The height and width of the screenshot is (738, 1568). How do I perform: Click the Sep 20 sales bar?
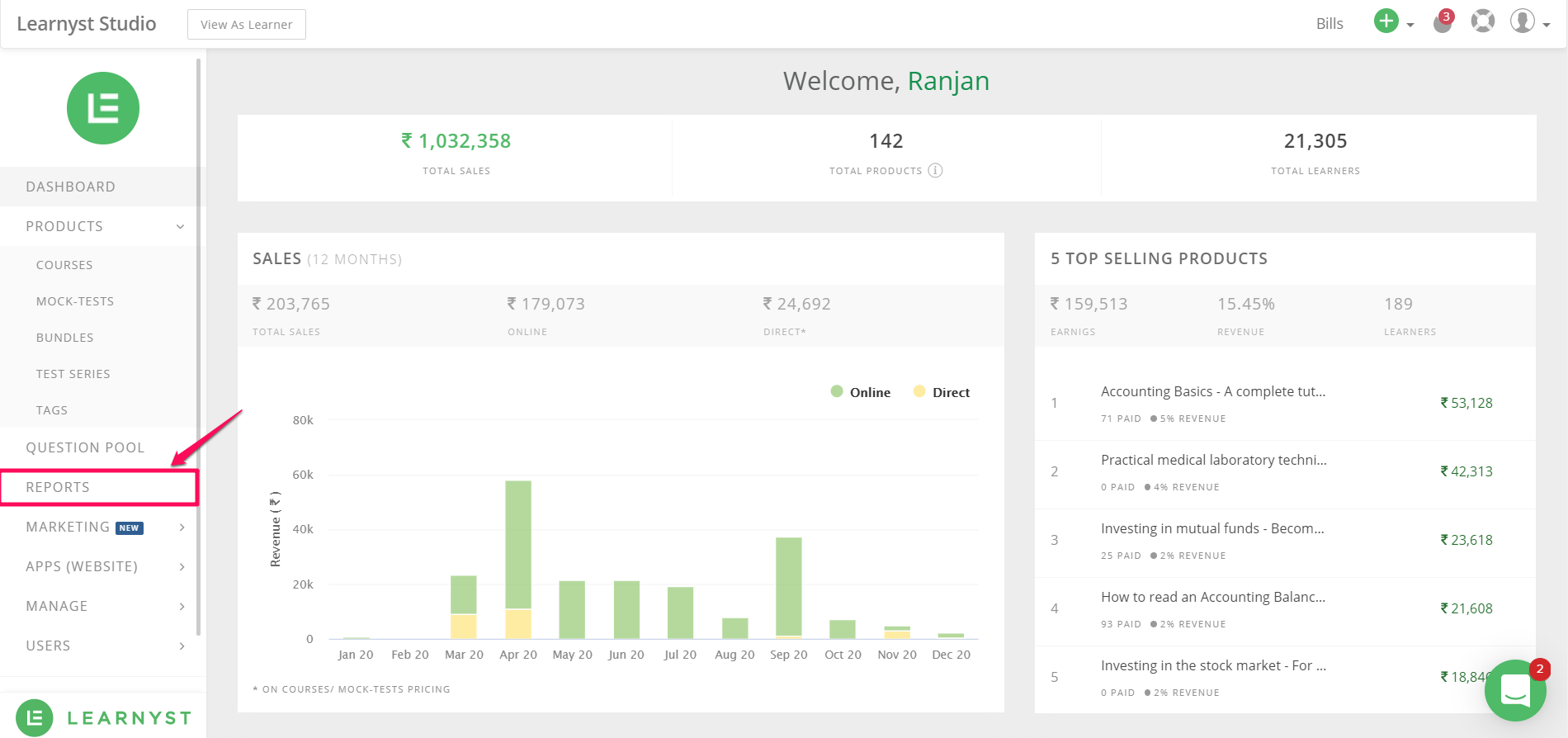789,588
